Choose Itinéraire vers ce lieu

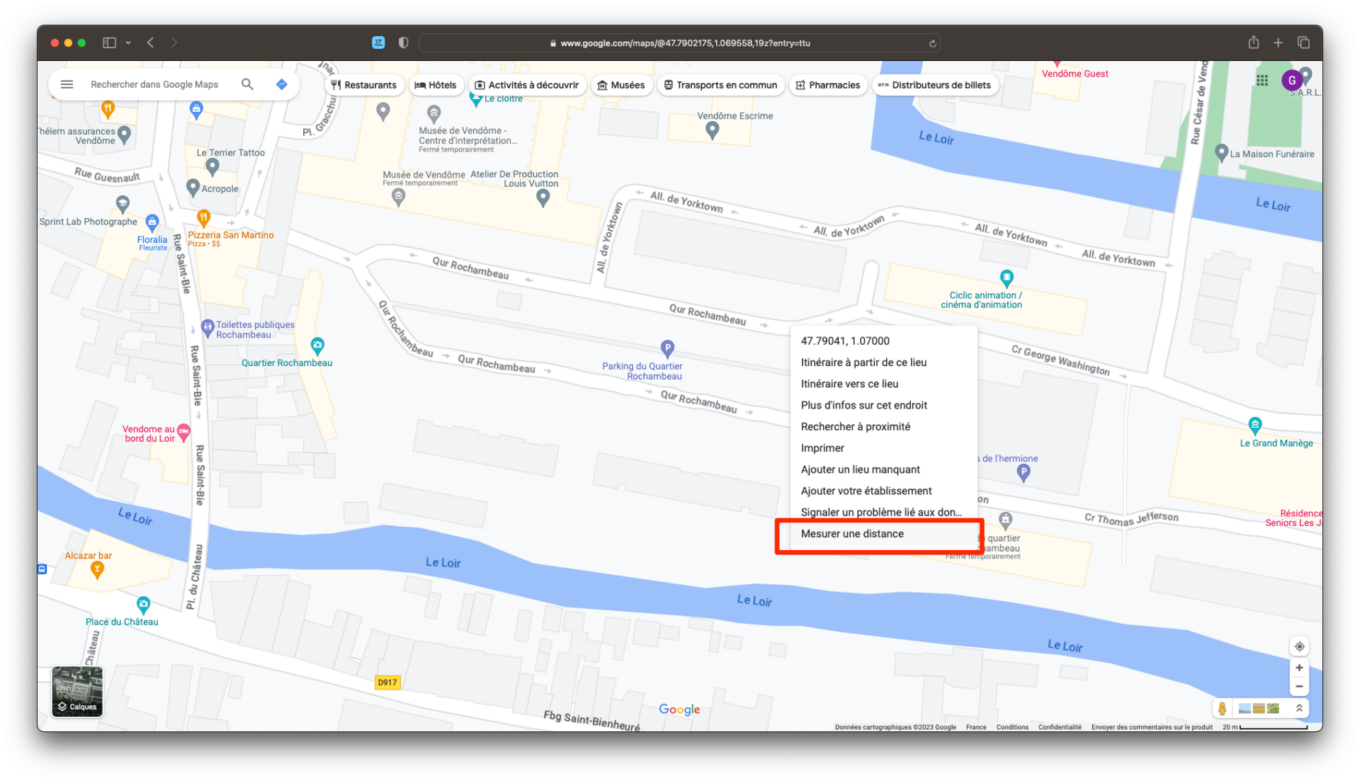click(849, 384)
